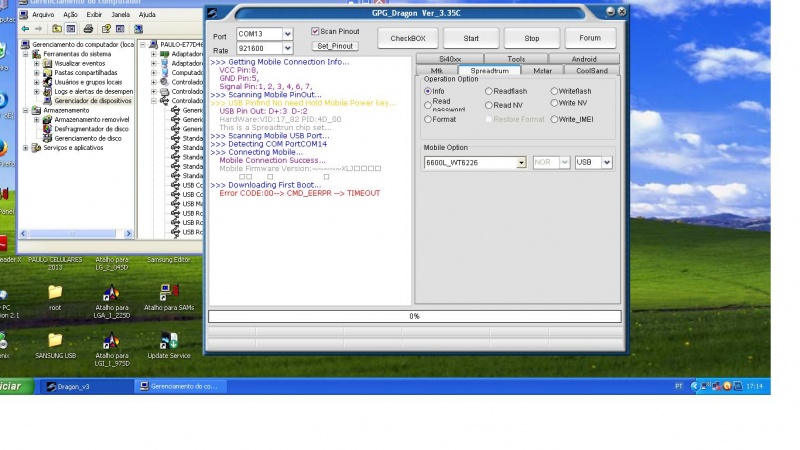Open Atalho para LGA_1_225D desktop shortcut
The image size is (800, 450).
pos(111,302)
